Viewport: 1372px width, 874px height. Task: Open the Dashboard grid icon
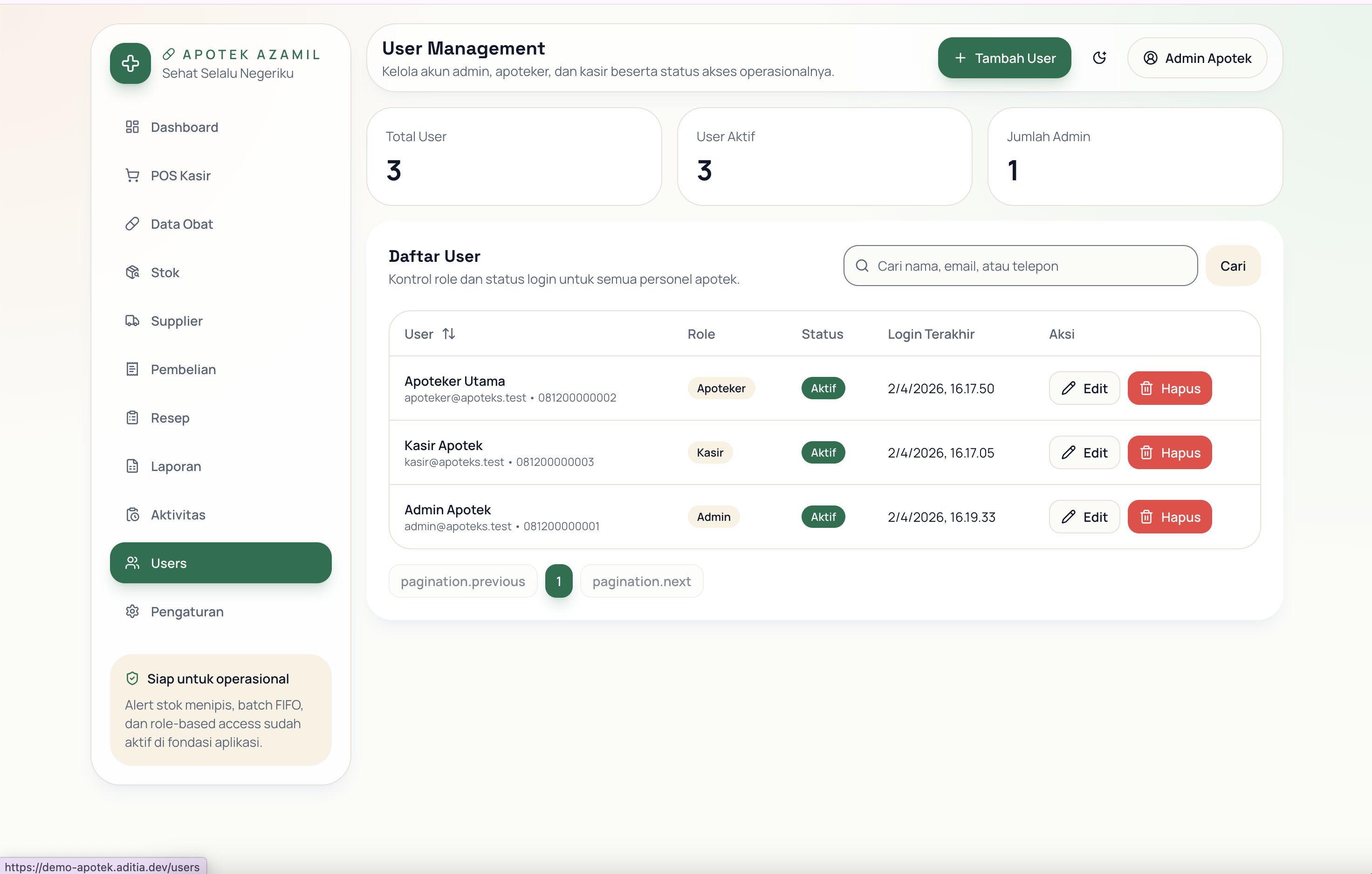(x=132, y=127)
